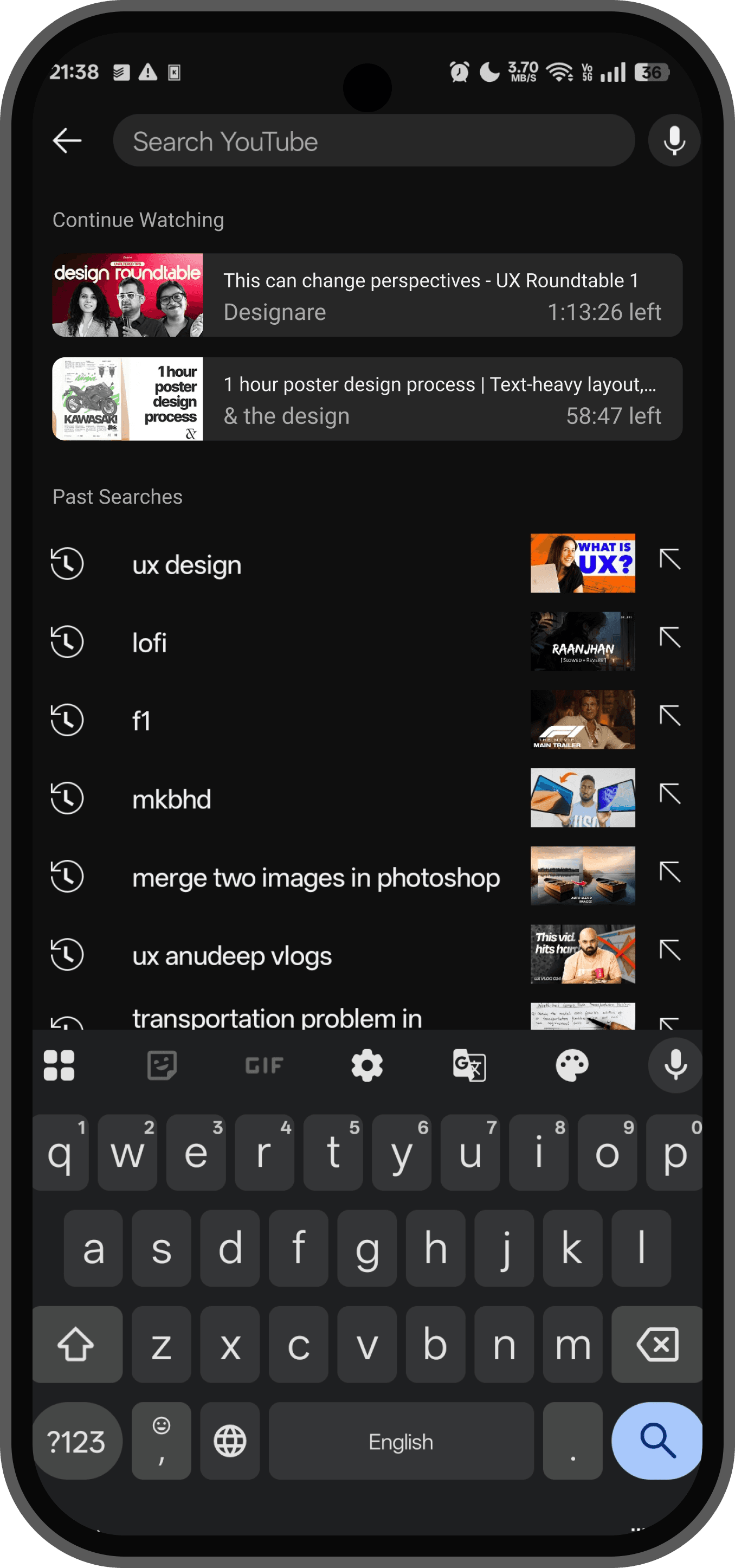Tap the back arrow in search bar
The height and width of the screenshot is (1568, 735).
[x=67, y=140]
